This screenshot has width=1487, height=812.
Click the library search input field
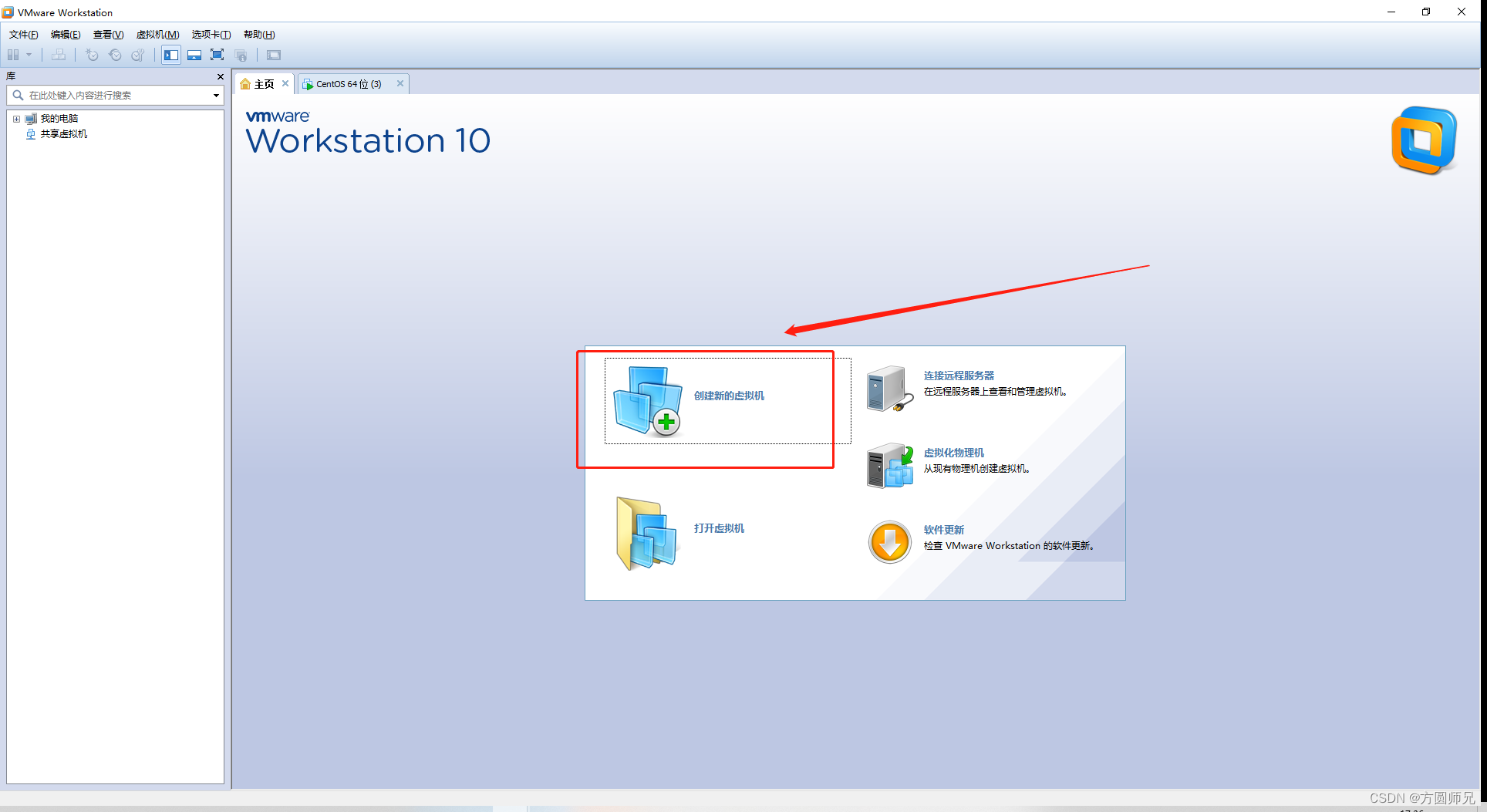116,95
